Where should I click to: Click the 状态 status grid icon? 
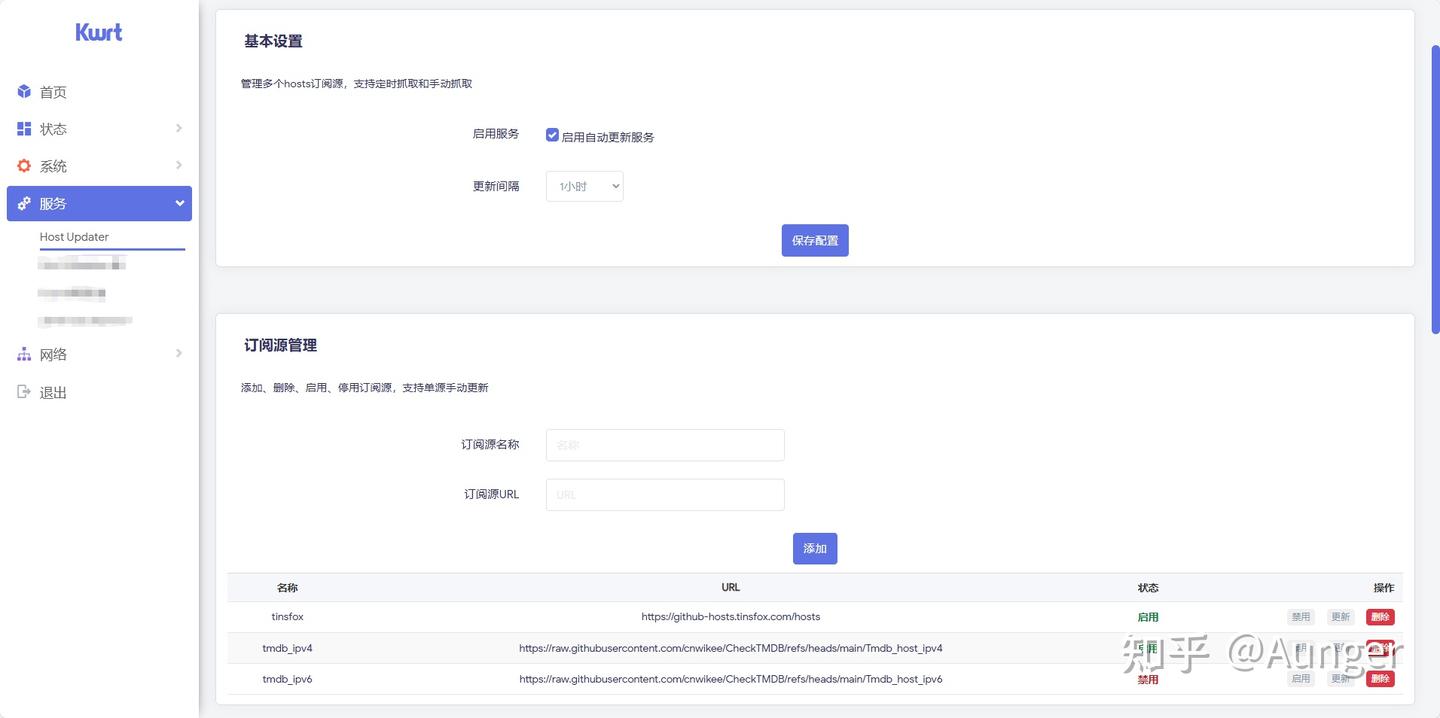pos(24,128)
